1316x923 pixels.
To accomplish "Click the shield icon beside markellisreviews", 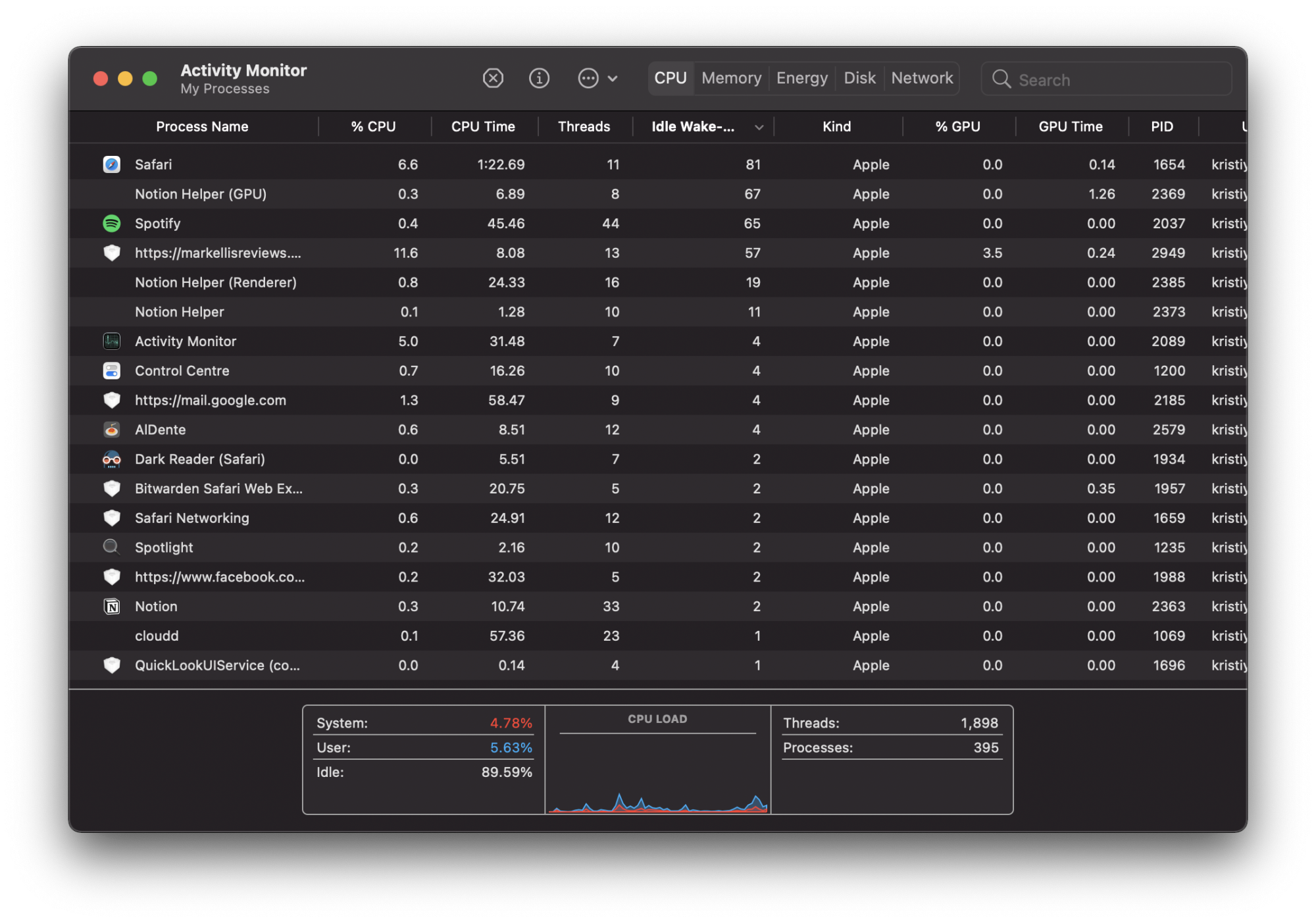I will pyautogui.click(x=112, y=253).
